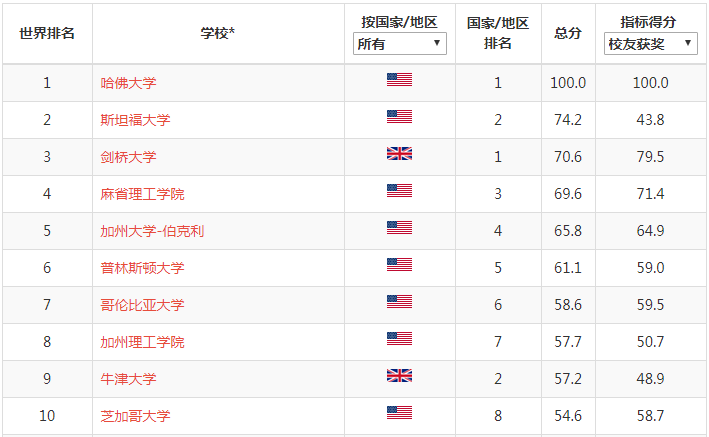The width and height of the screenshot is (709, 437).
Task: Click the US flag beside 斯坦福大学
Action: point(399,117)
